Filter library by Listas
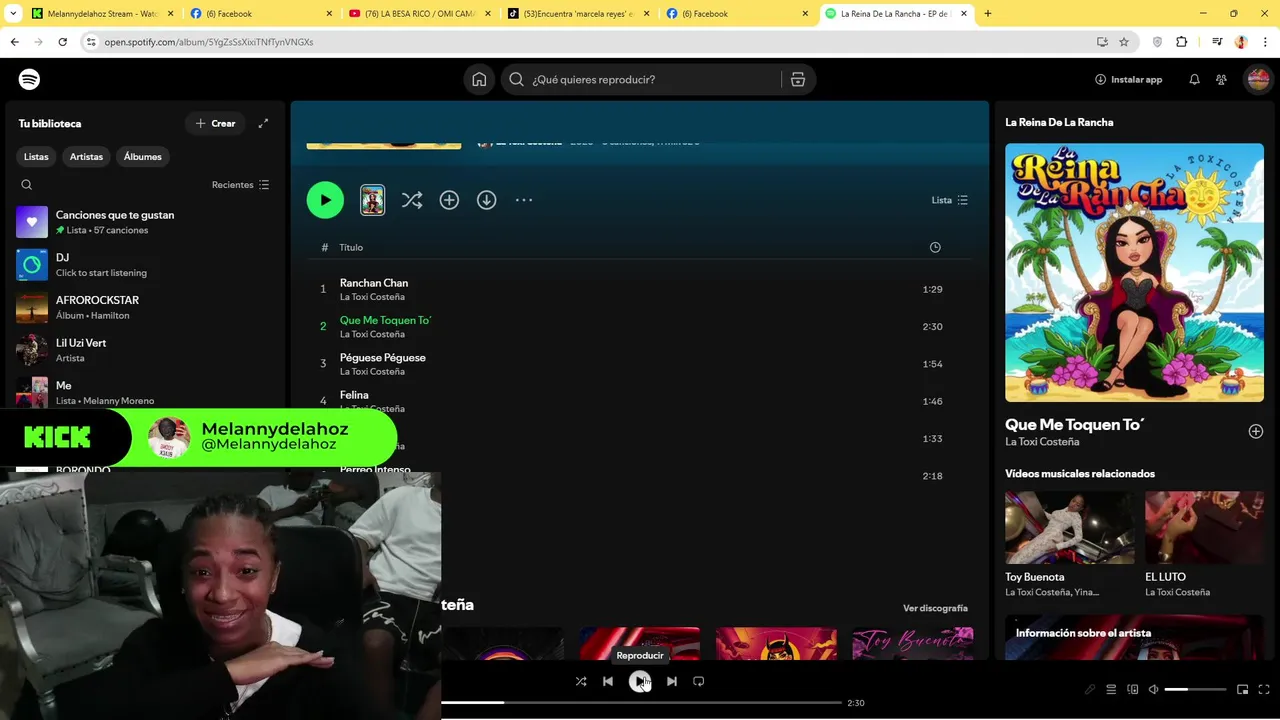Screen dimensions: 1280x720 (x=36, y=157)
